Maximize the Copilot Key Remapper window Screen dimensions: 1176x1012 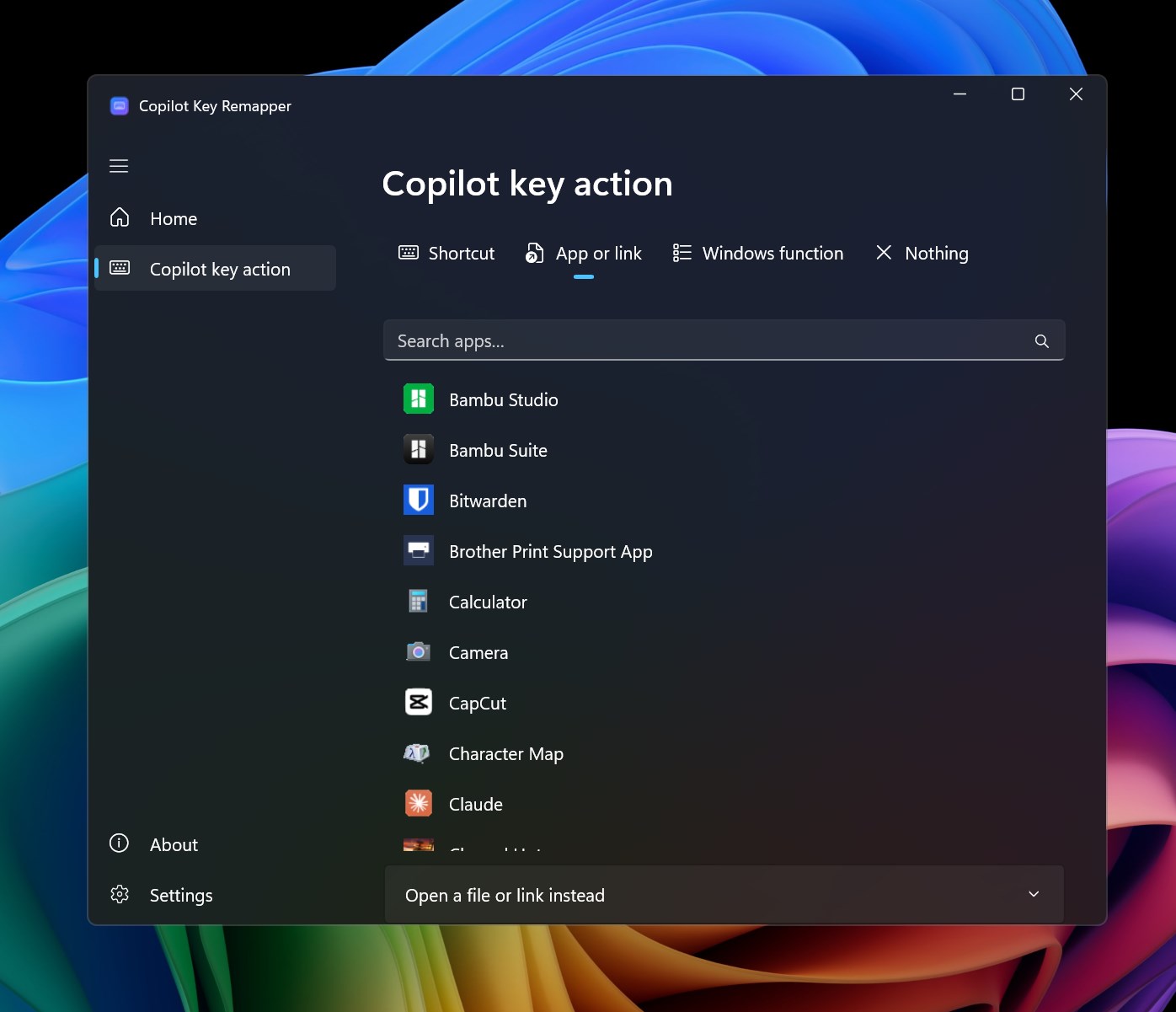point(1018,94)
